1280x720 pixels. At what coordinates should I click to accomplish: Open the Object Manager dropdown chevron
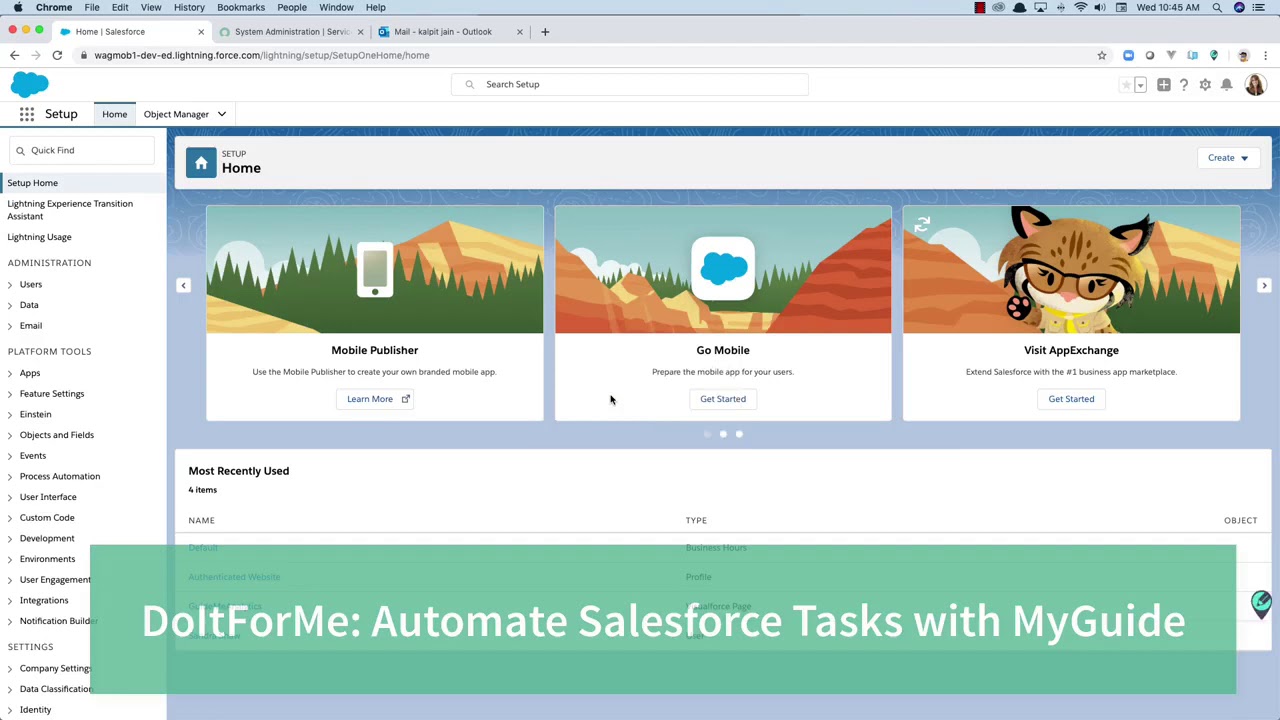(x=222, y=114)
